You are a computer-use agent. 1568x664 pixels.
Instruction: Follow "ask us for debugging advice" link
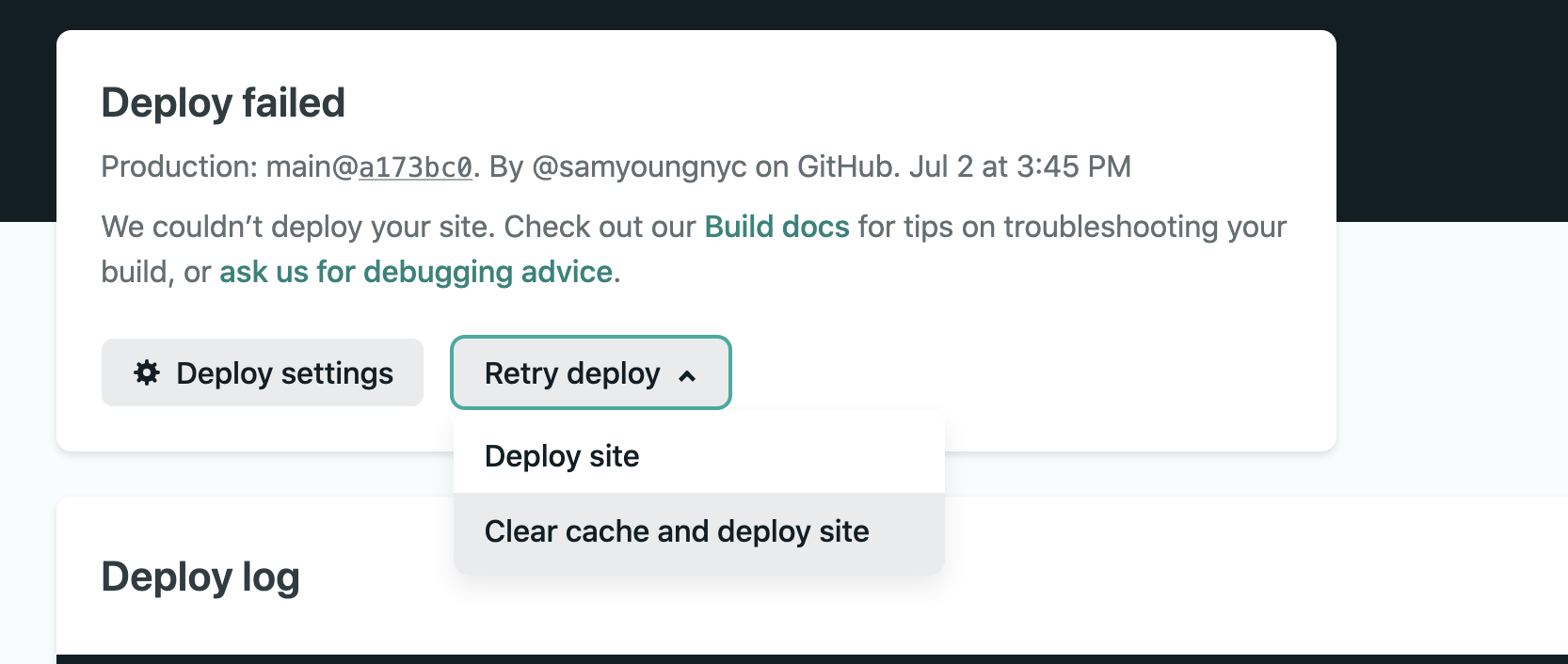tap(416, 272)
